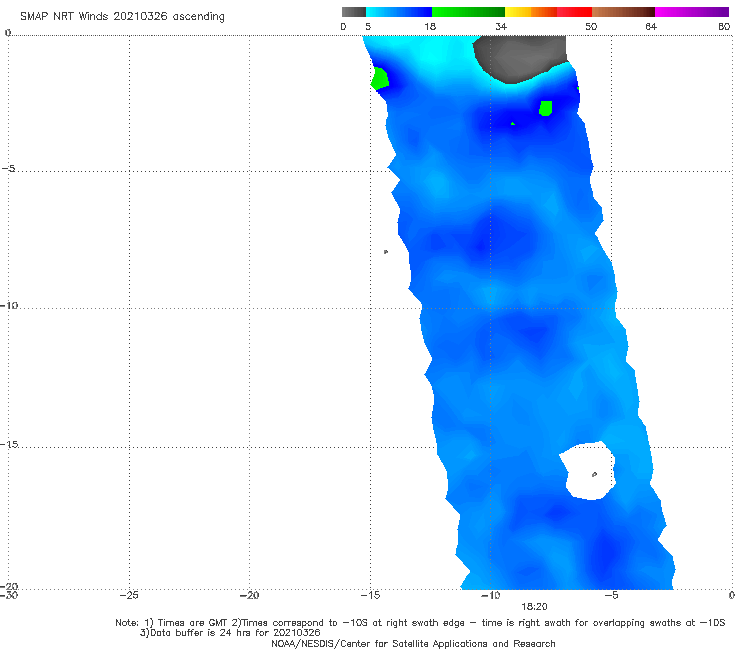Click the color bar label '18'
The width and height of the screenshot is (740, 650).
[430, 27]
